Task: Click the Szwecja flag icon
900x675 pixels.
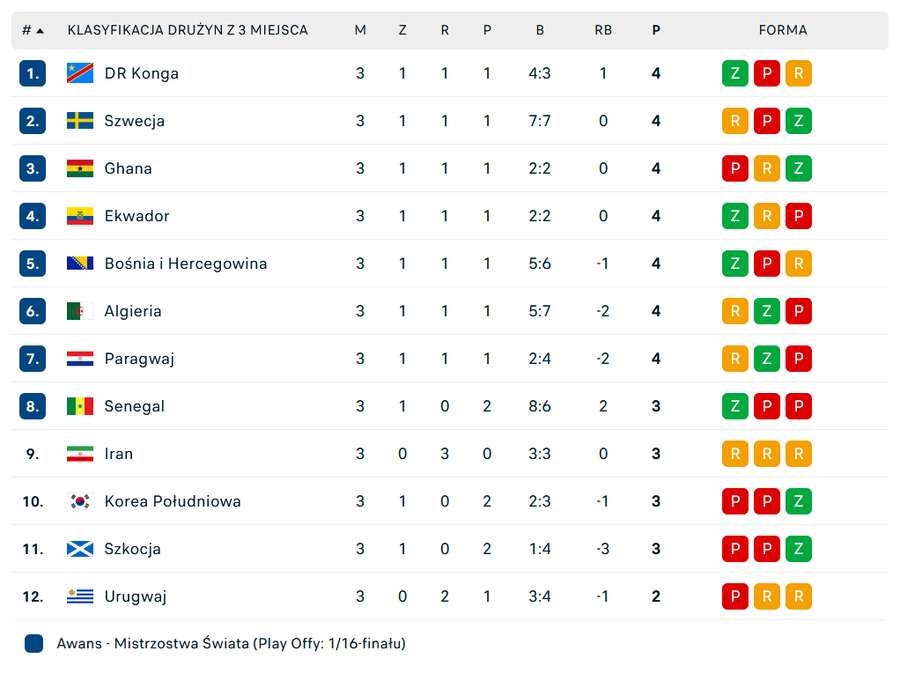Action: point(80,121)
